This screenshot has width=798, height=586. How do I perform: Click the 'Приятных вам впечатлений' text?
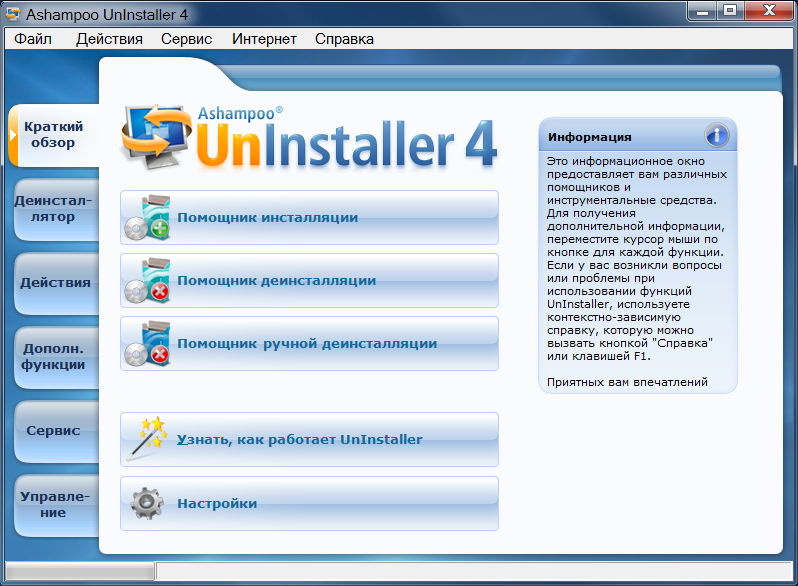click(x=627, y=382)
